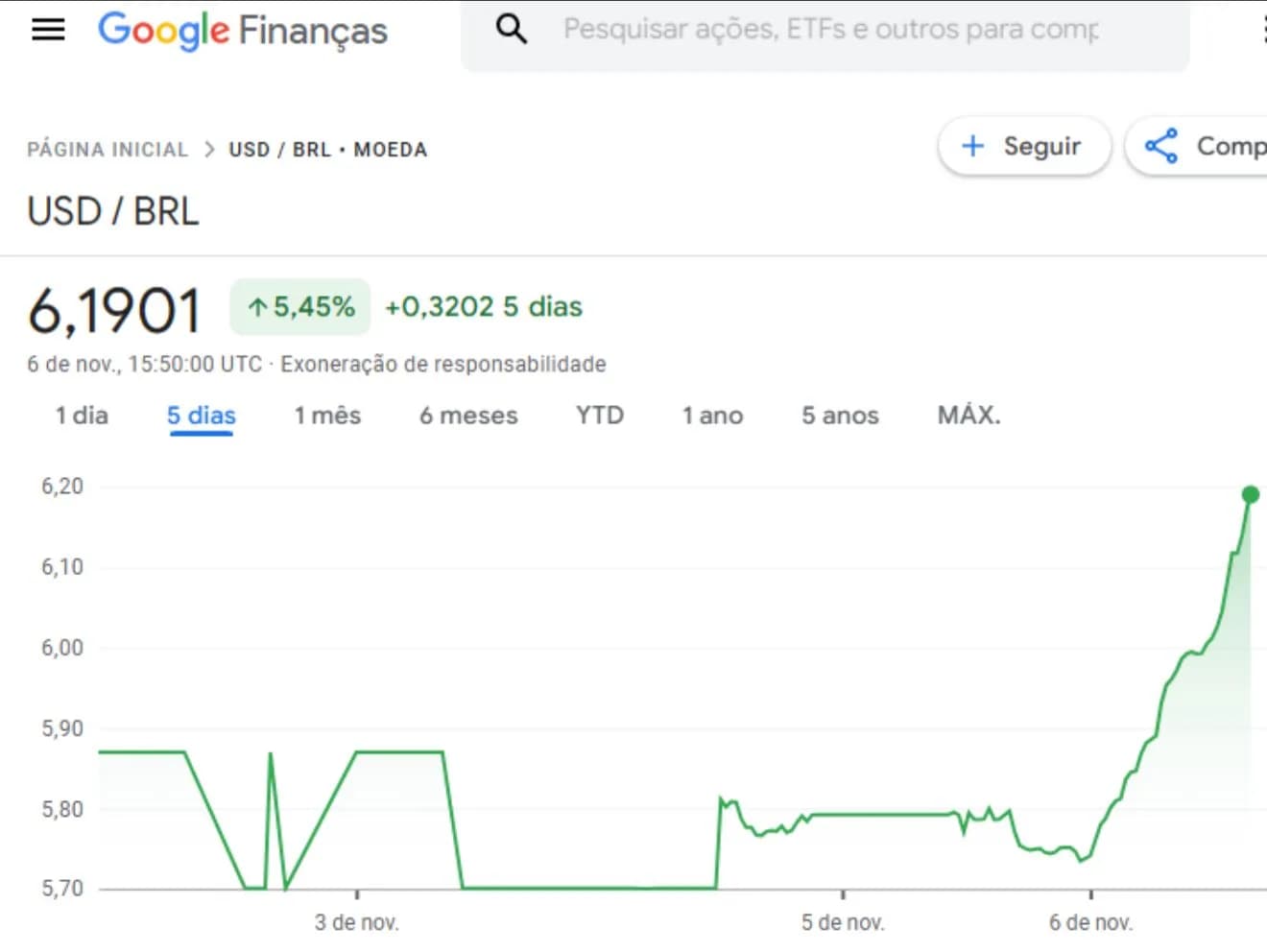
Task: Click inside the search input field
Action: [825, 29]
